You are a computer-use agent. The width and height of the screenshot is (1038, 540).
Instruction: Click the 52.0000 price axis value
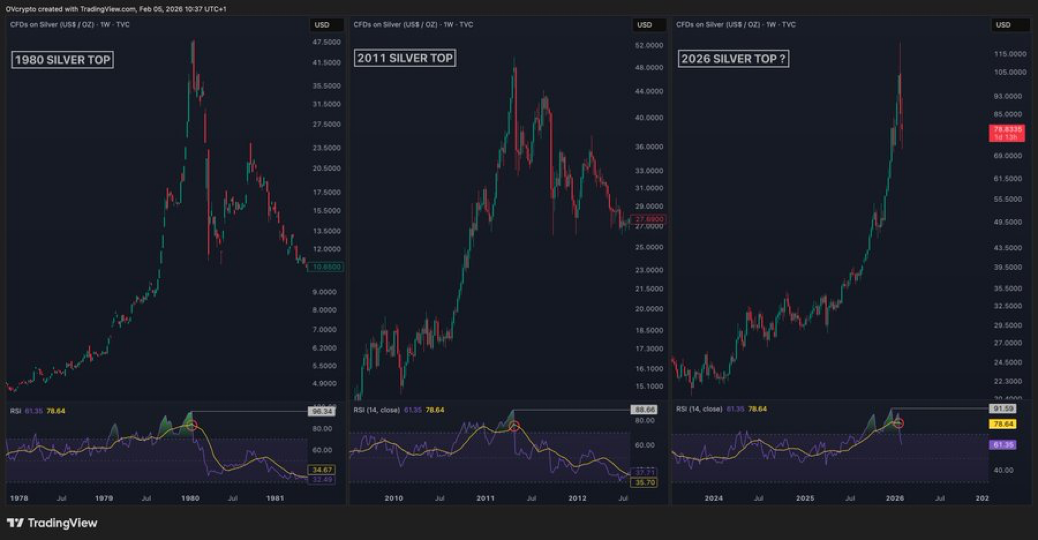click(649, 46)
